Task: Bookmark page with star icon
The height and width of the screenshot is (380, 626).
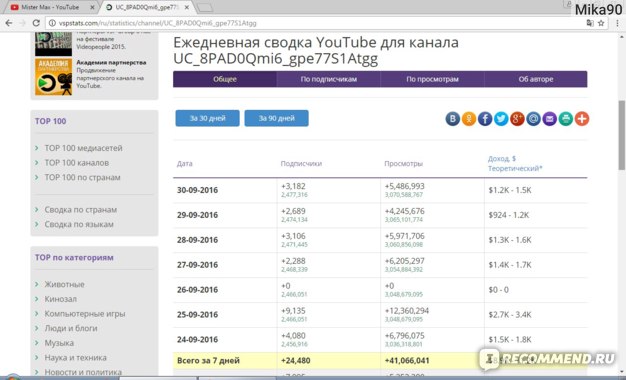Action: 601,23
